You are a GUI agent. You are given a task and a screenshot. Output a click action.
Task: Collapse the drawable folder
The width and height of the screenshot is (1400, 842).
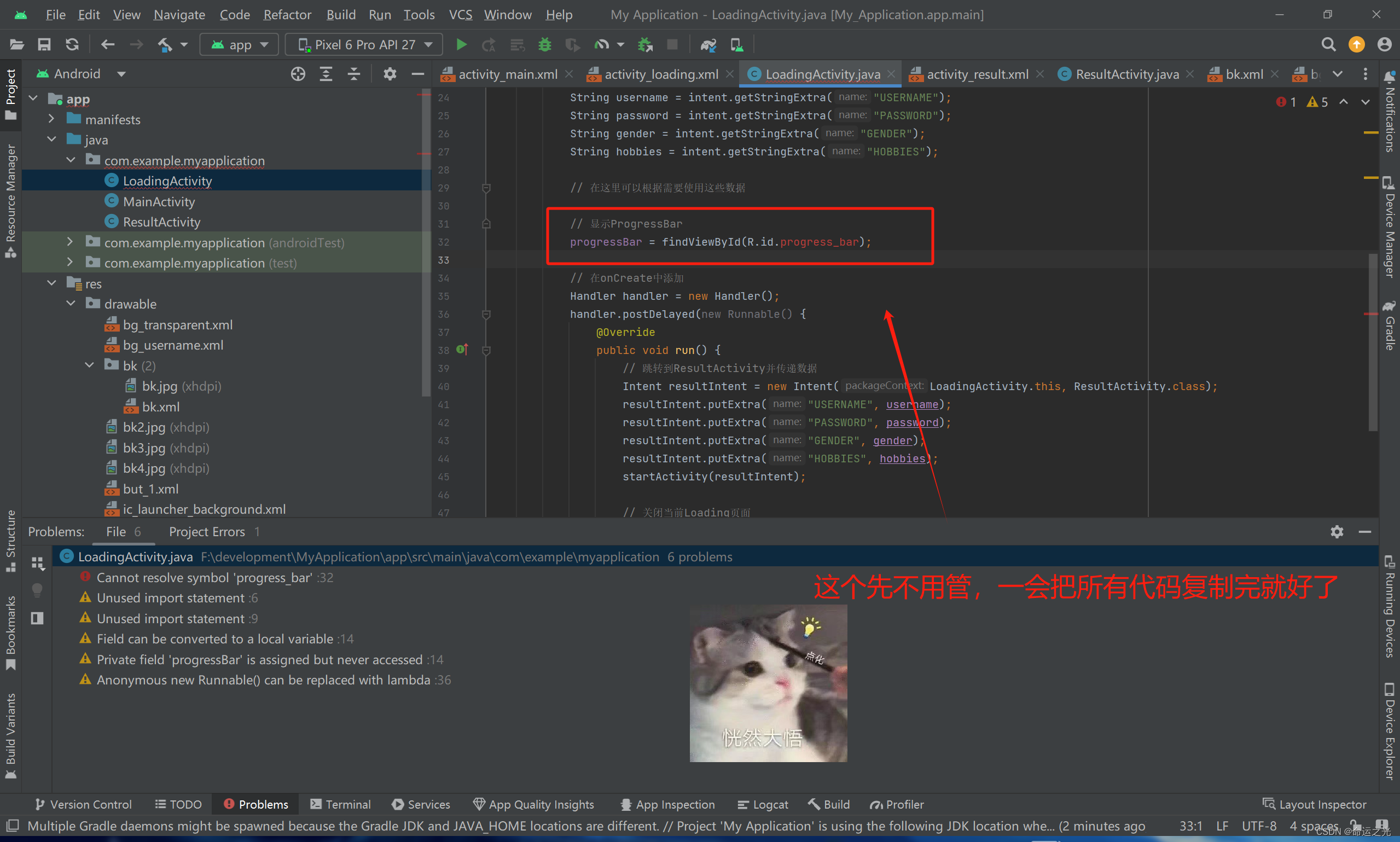71,304
